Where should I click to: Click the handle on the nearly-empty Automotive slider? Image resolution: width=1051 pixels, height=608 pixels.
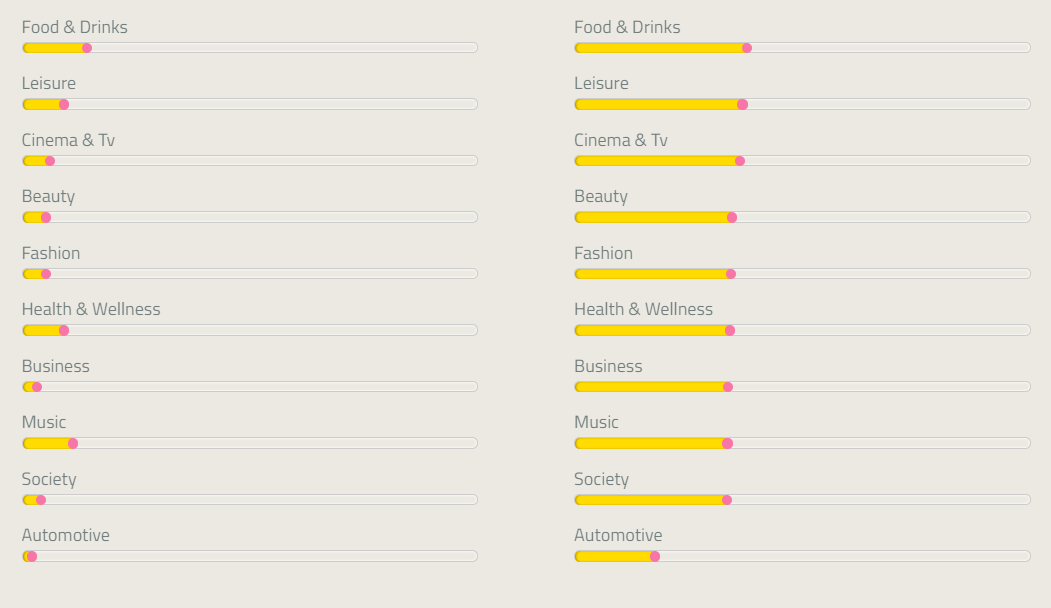pos(32,556)
